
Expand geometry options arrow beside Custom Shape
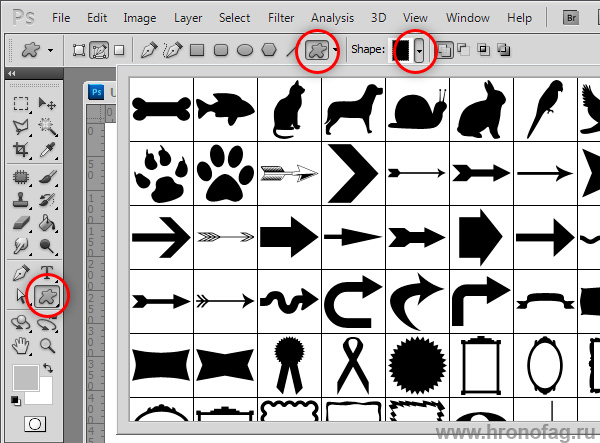(x=337, y=48)
